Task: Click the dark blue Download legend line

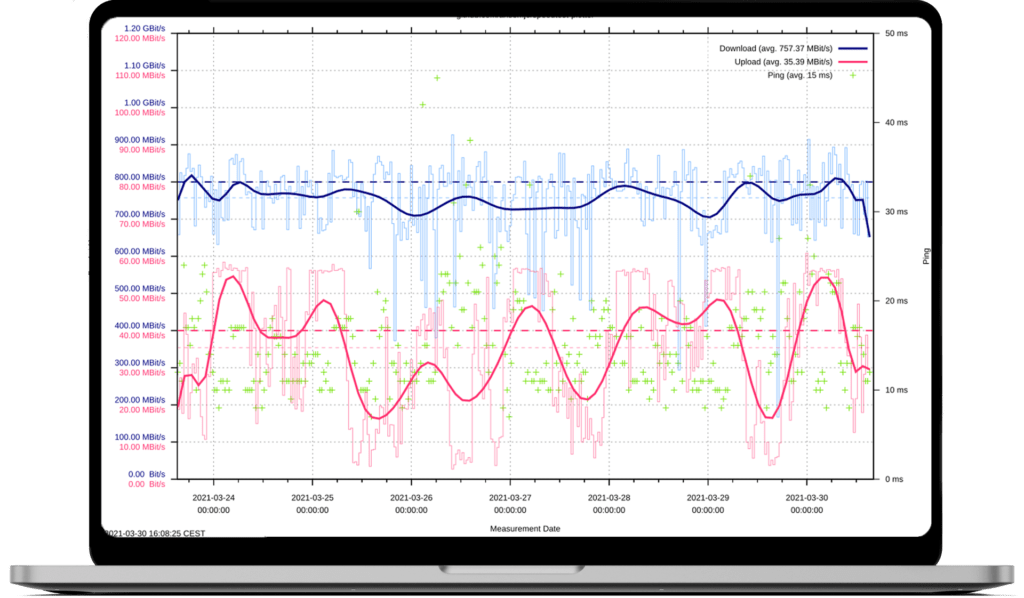Action: pyautogui.click(x=852, y=48)
